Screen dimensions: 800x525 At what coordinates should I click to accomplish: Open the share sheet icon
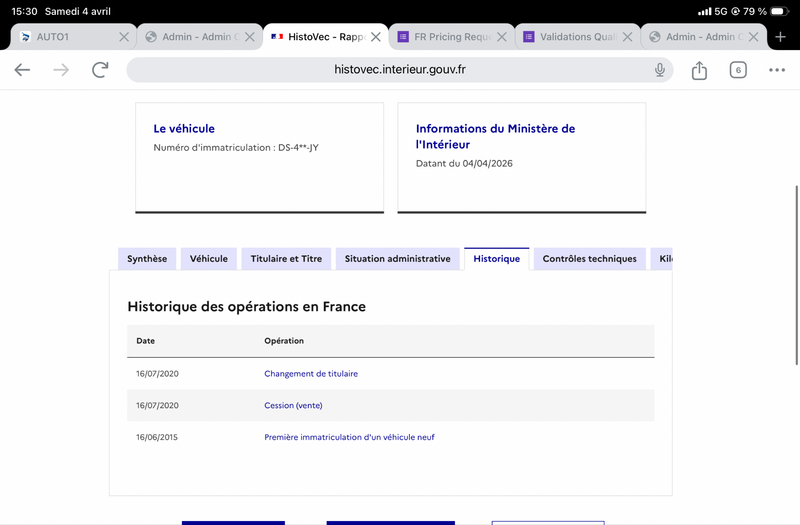(x=699, y=70)
